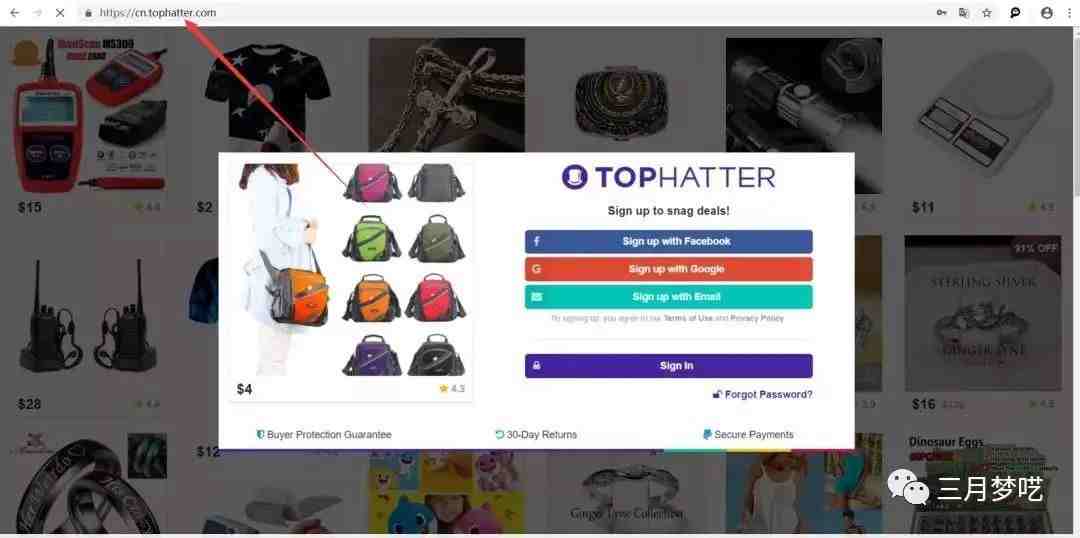Image resolution: width=1080 pixels, height=538 pixels.
Task: Open the saved password key icon
Action: point(941,12)
